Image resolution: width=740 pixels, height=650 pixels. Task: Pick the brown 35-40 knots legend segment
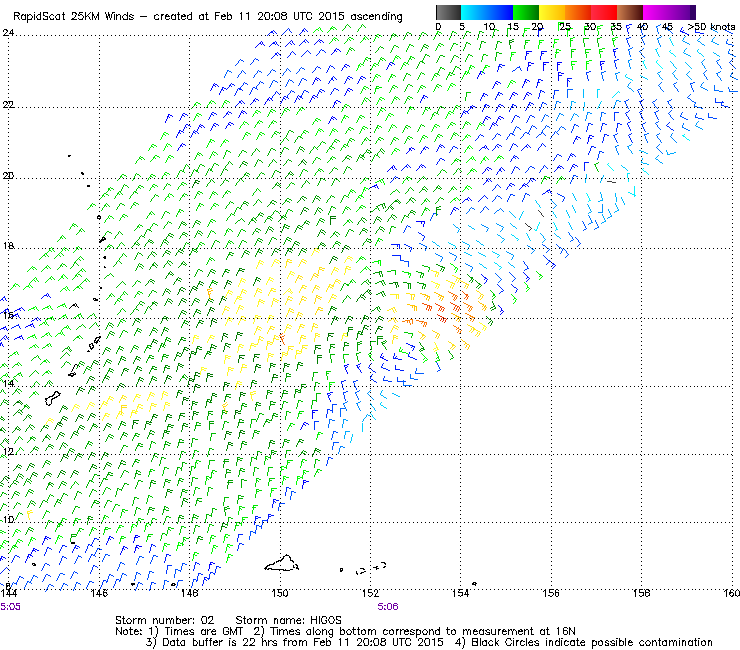point(630,12)
